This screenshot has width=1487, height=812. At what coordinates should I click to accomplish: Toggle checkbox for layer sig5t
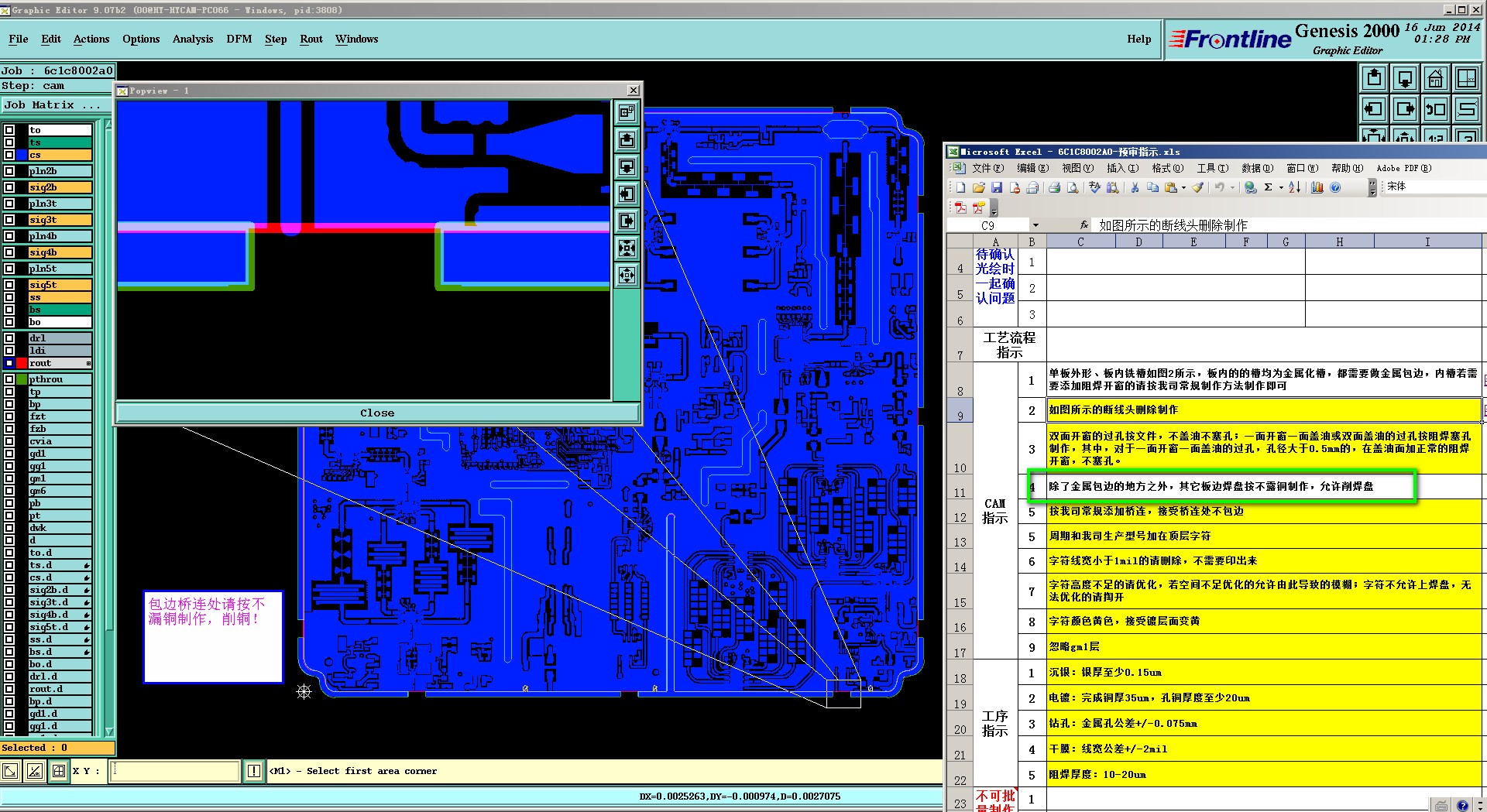point(9,285)
